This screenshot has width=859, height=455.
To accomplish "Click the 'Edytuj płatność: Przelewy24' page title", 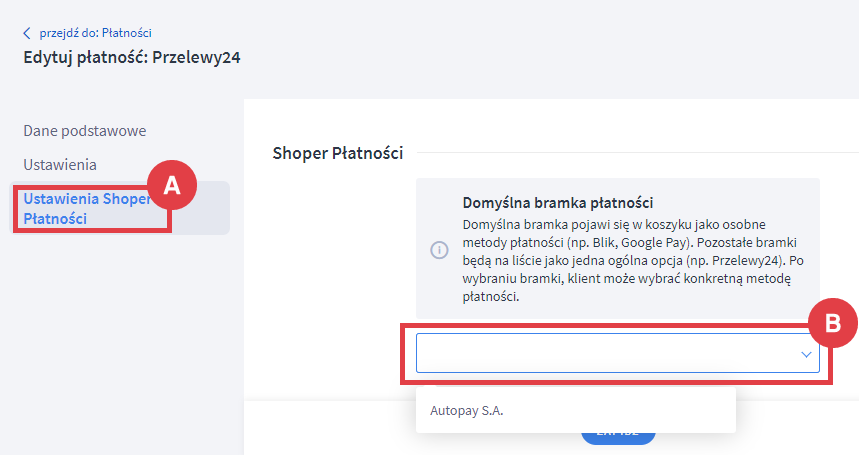I will (132, 57).
